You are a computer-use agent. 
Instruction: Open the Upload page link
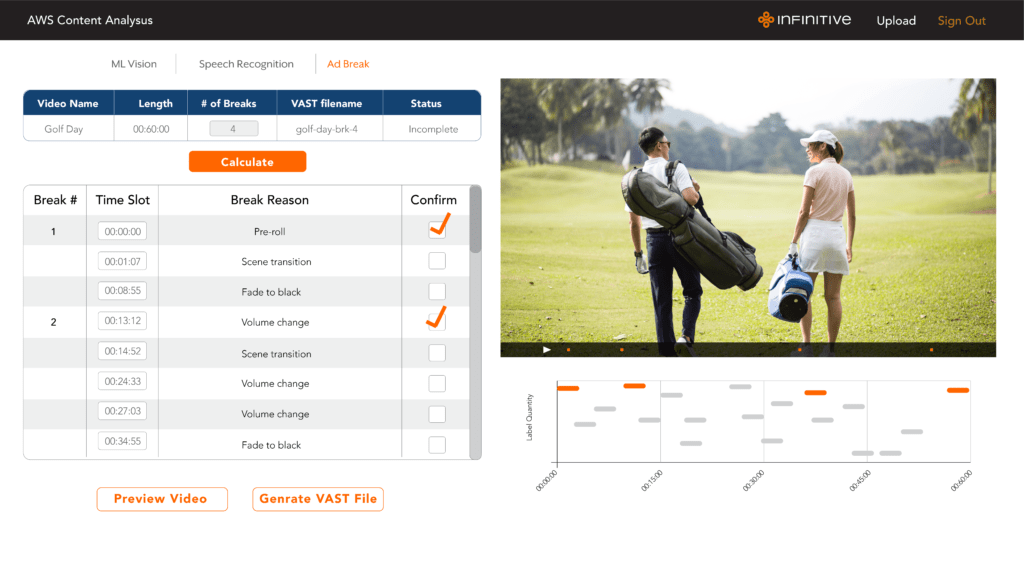pyautogui.click(x=896, y=21)
